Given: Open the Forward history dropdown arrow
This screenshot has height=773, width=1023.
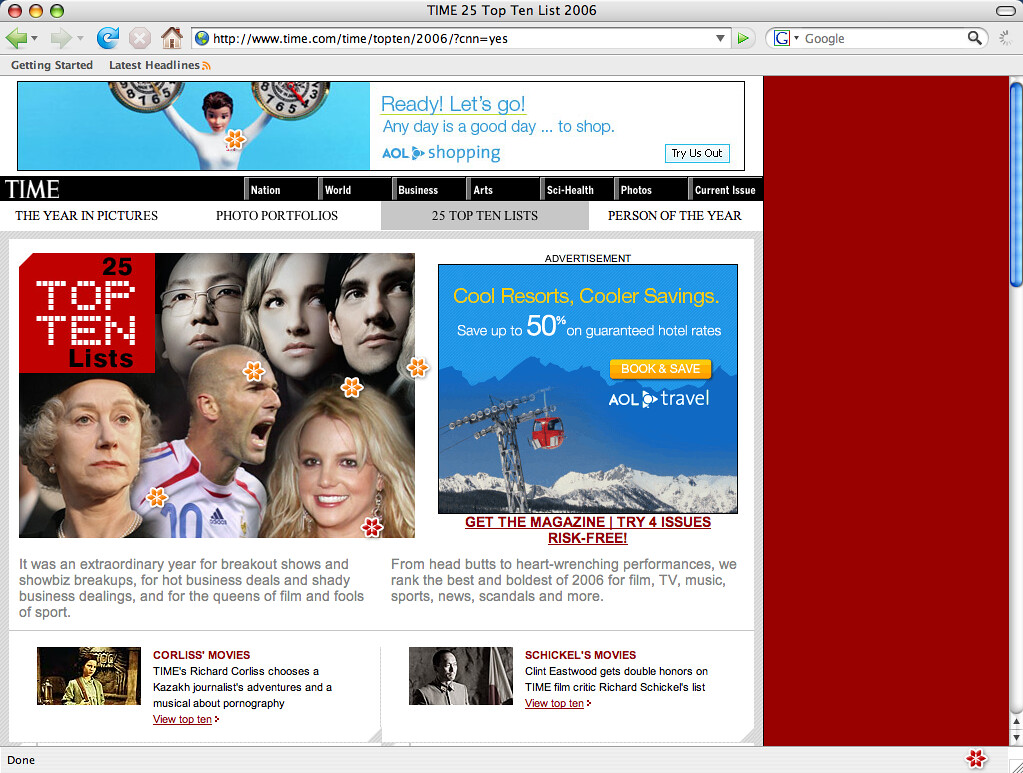Looking at the screenshot, I should tap(80, 38).
